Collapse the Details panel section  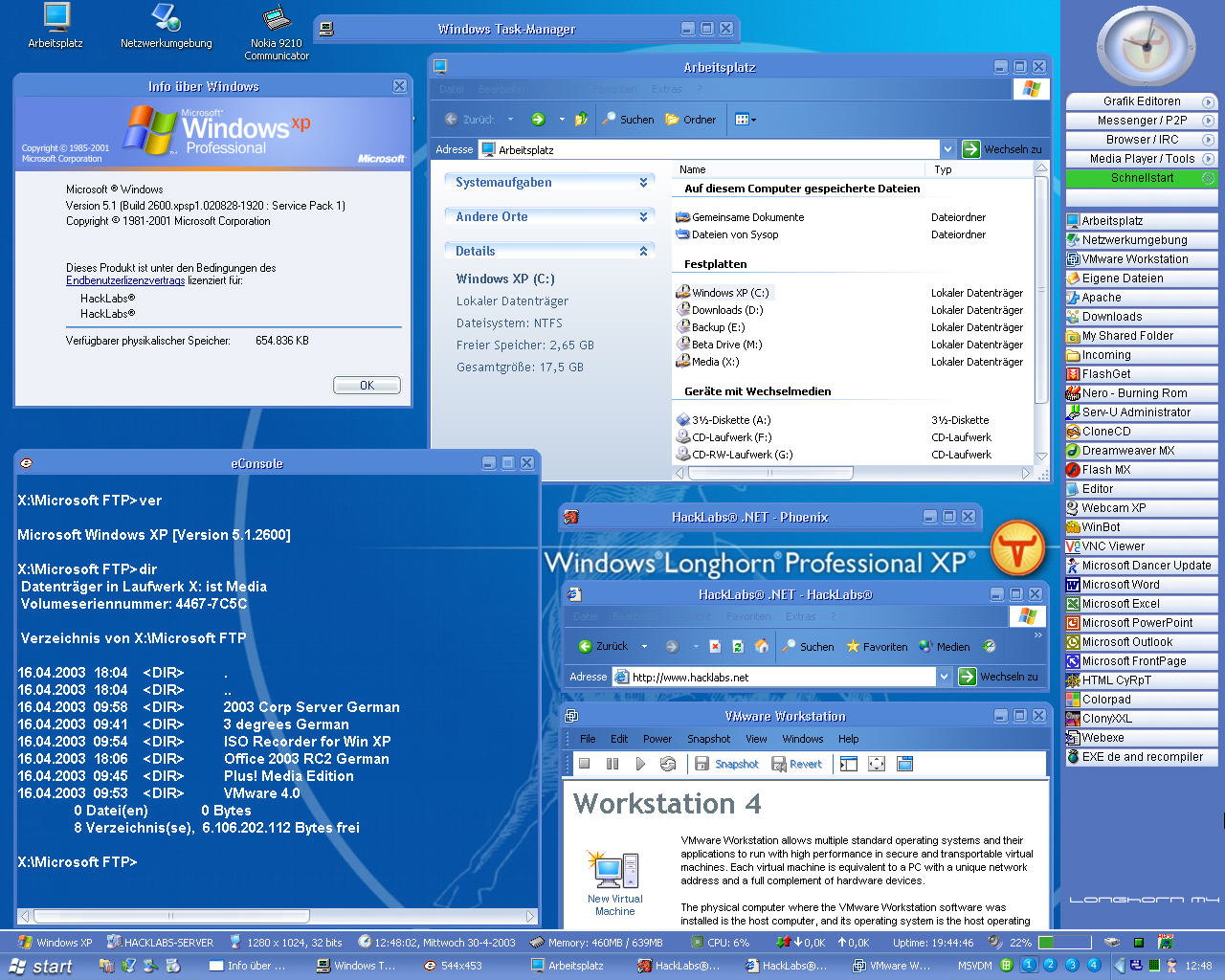(643, 251)
